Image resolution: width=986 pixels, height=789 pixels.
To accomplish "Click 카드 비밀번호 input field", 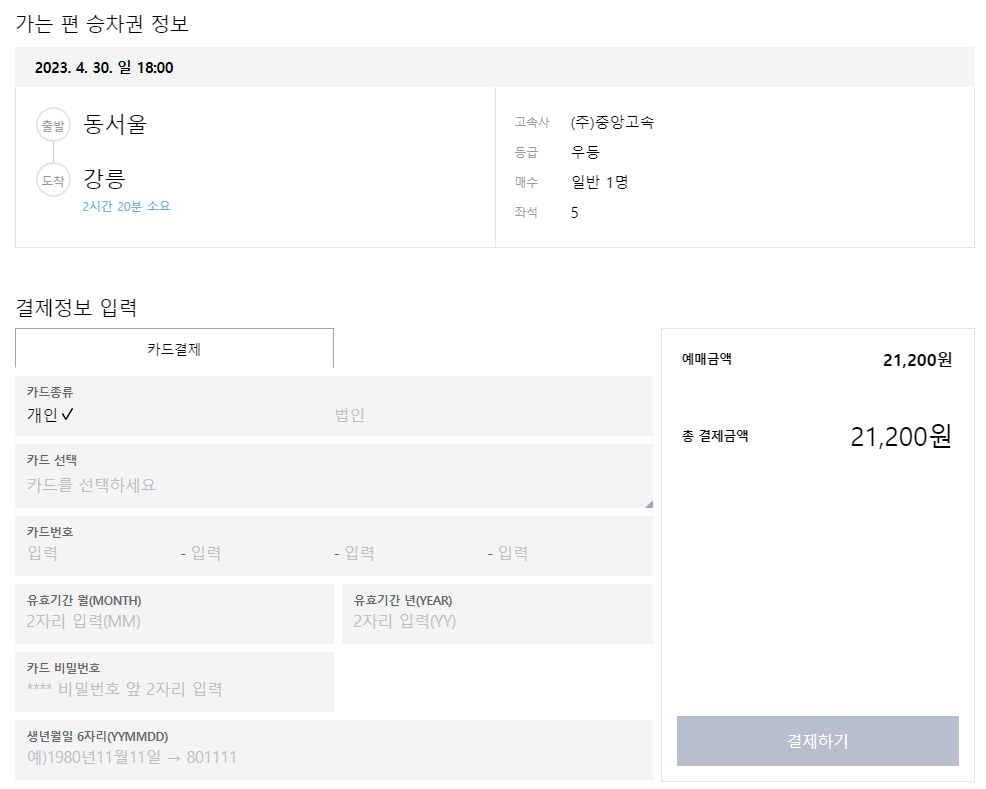I will 174,682.
